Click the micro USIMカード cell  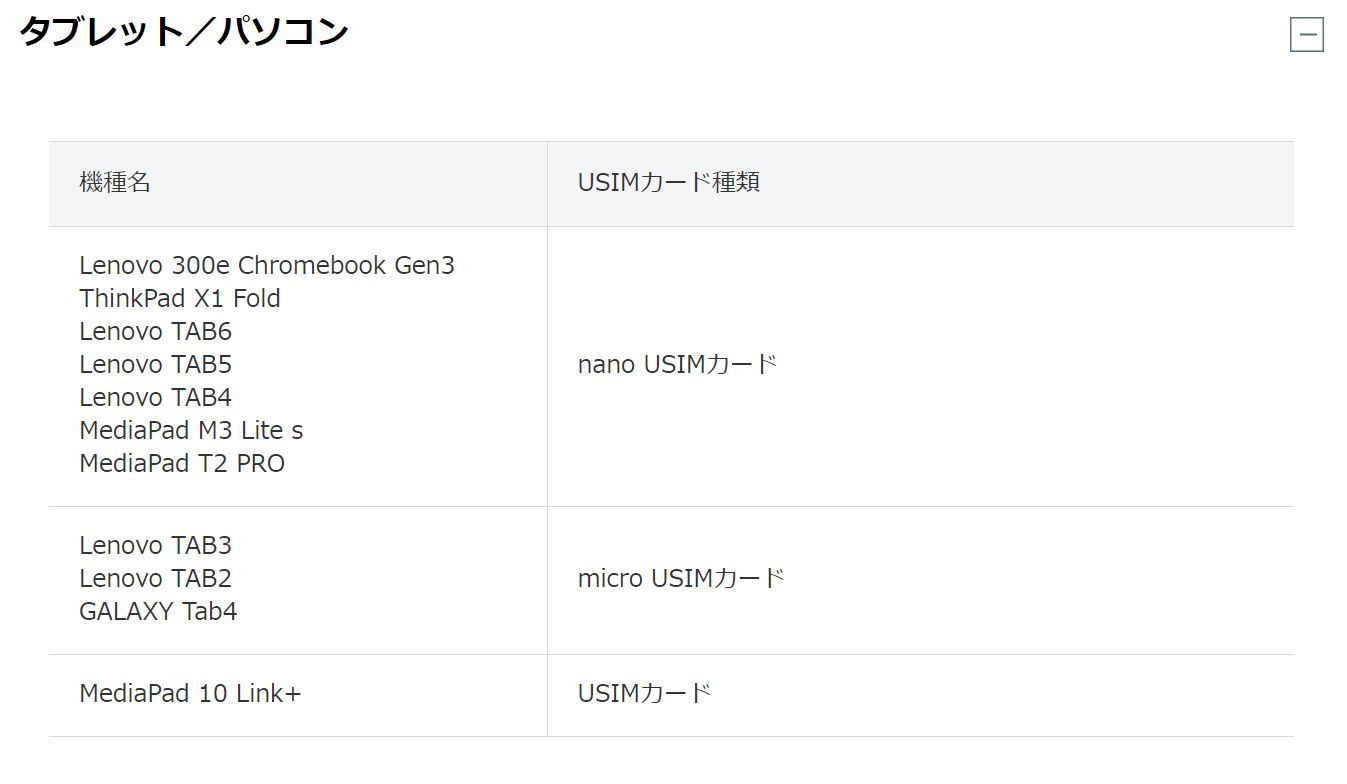pyautogui.click(x=681, y=578)
